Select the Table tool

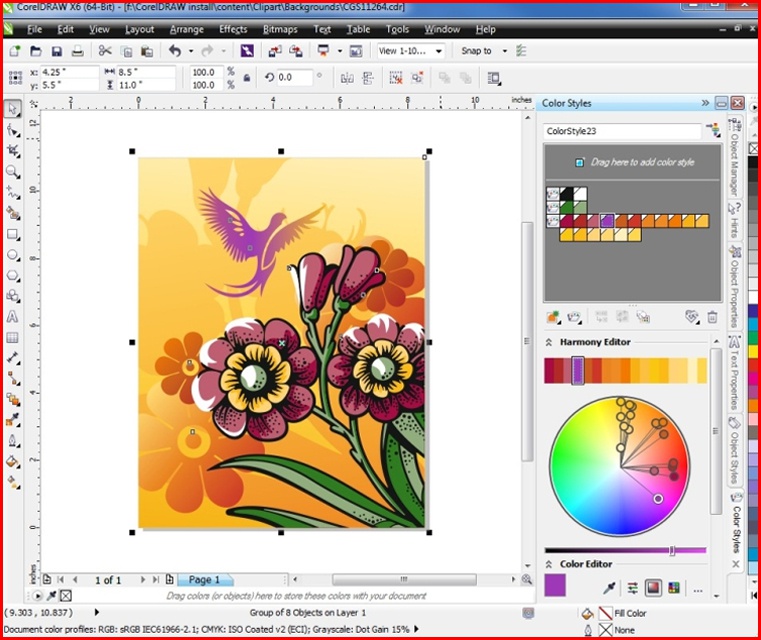tap(13, 338)
